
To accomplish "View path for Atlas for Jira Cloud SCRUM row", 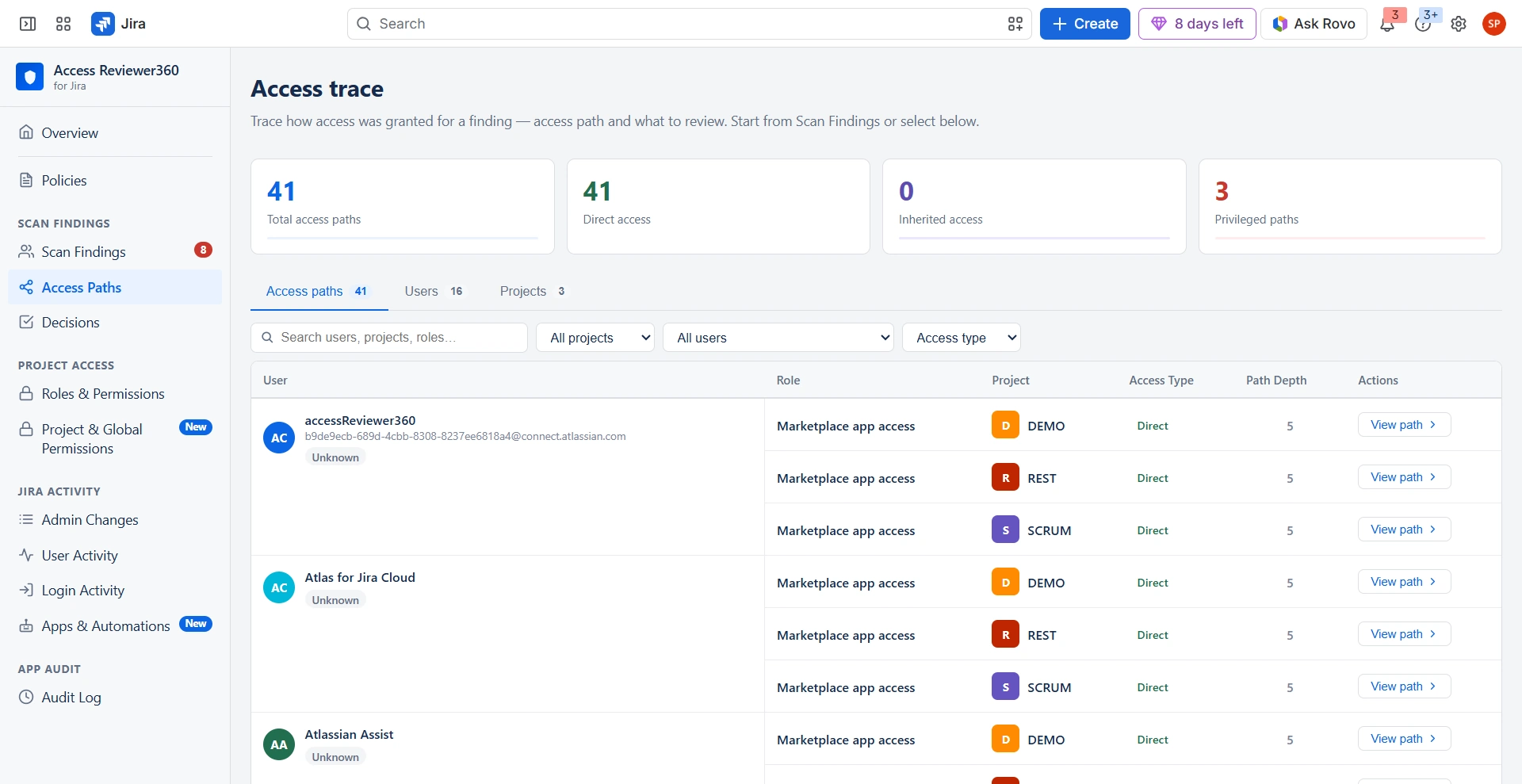I will tap(1404, 686).
